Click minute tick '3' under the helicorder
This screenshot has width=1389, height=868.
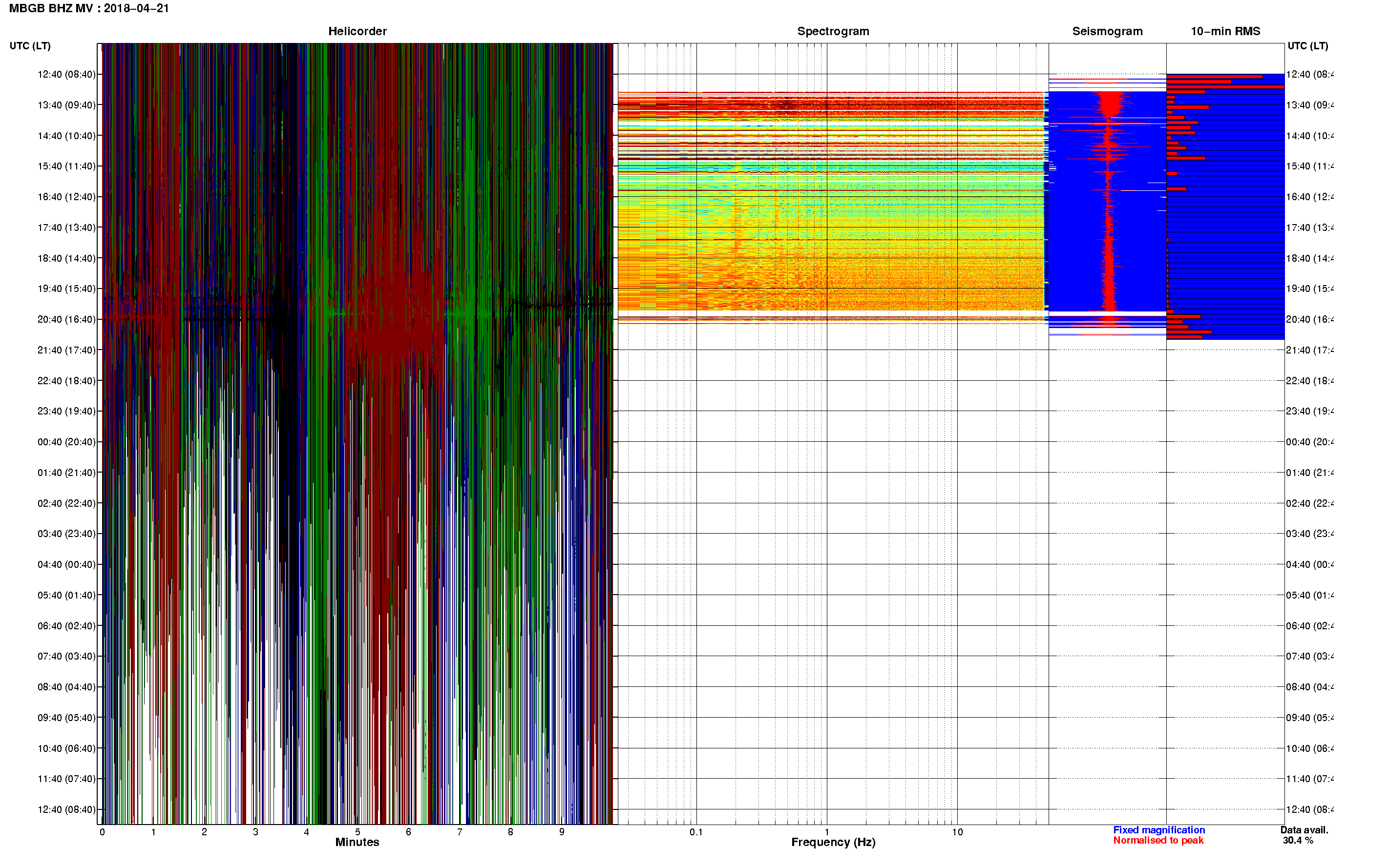pyautogui.click(x=255, y=832)
